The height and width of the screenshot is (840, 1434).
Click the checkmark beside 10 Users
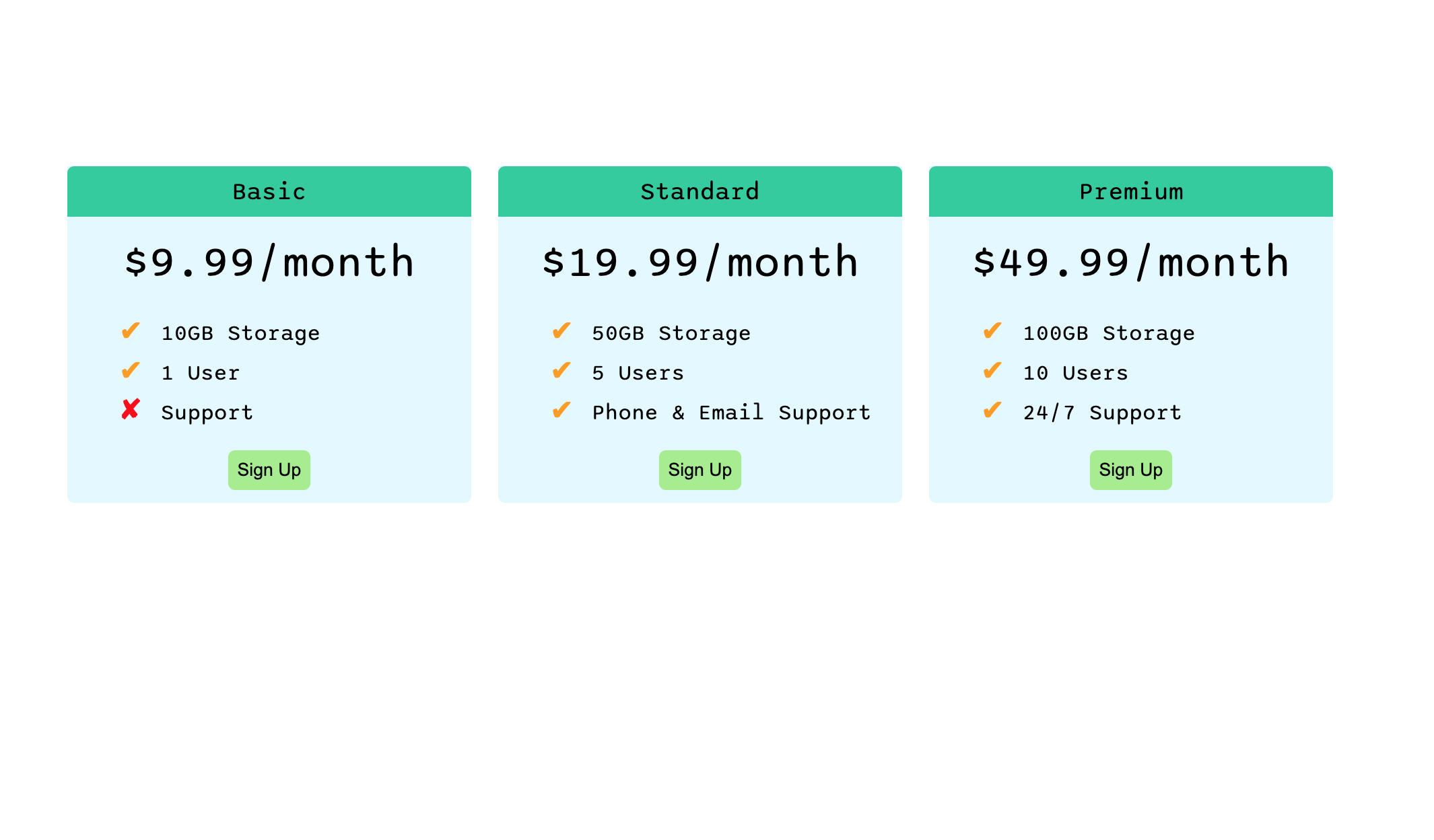coord(994,370)
